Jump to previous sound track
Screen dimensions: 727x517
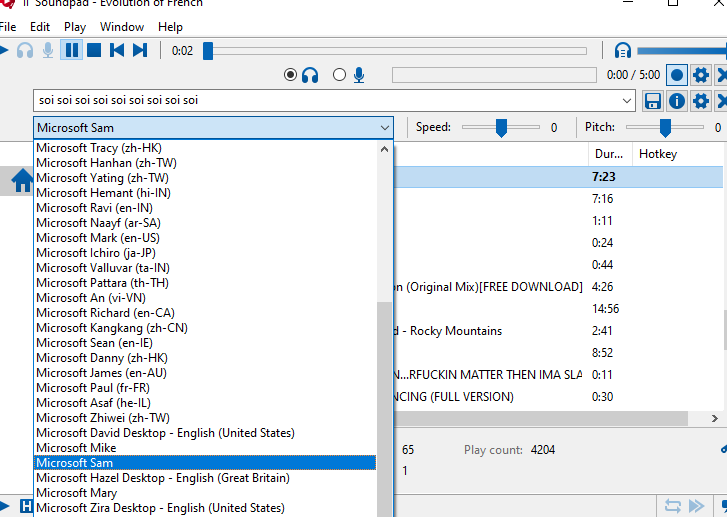click(117, 50)
